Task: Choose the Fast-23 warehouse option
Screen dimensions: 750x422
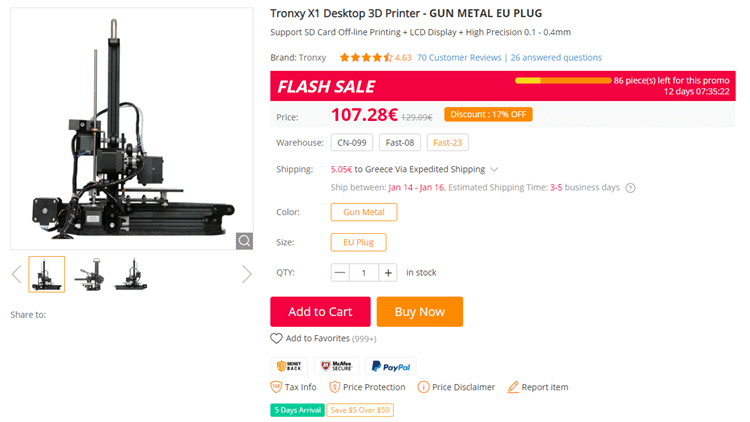Action: point(447,143)
